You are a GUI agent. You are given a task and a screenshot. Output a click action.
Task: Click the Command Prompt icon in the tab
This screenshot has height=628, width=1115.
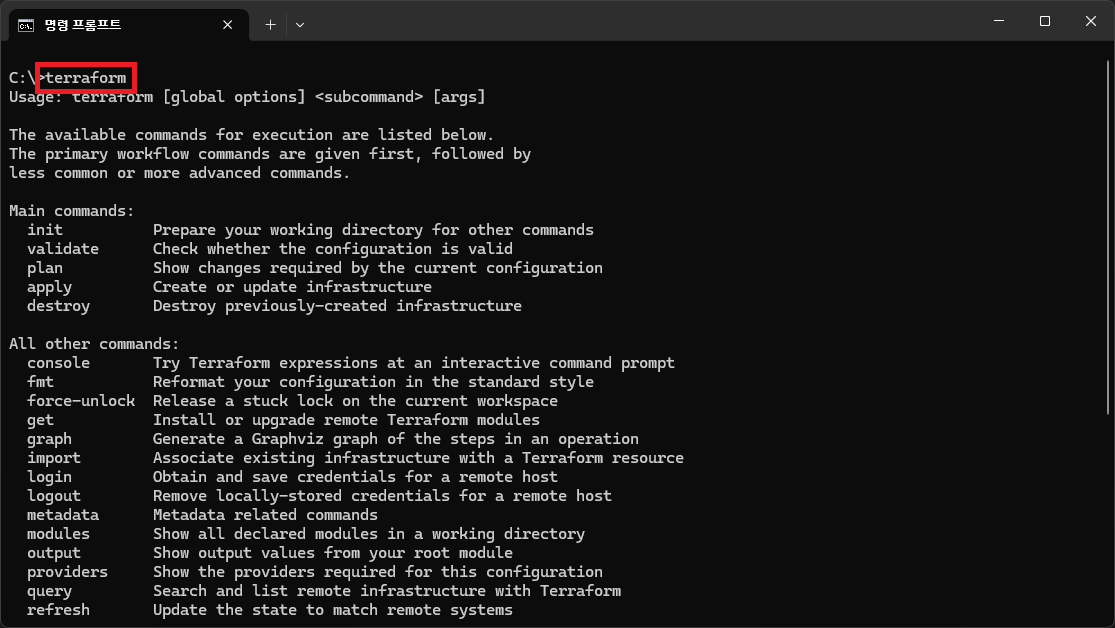pyautogui.click(x=26, y=24)
